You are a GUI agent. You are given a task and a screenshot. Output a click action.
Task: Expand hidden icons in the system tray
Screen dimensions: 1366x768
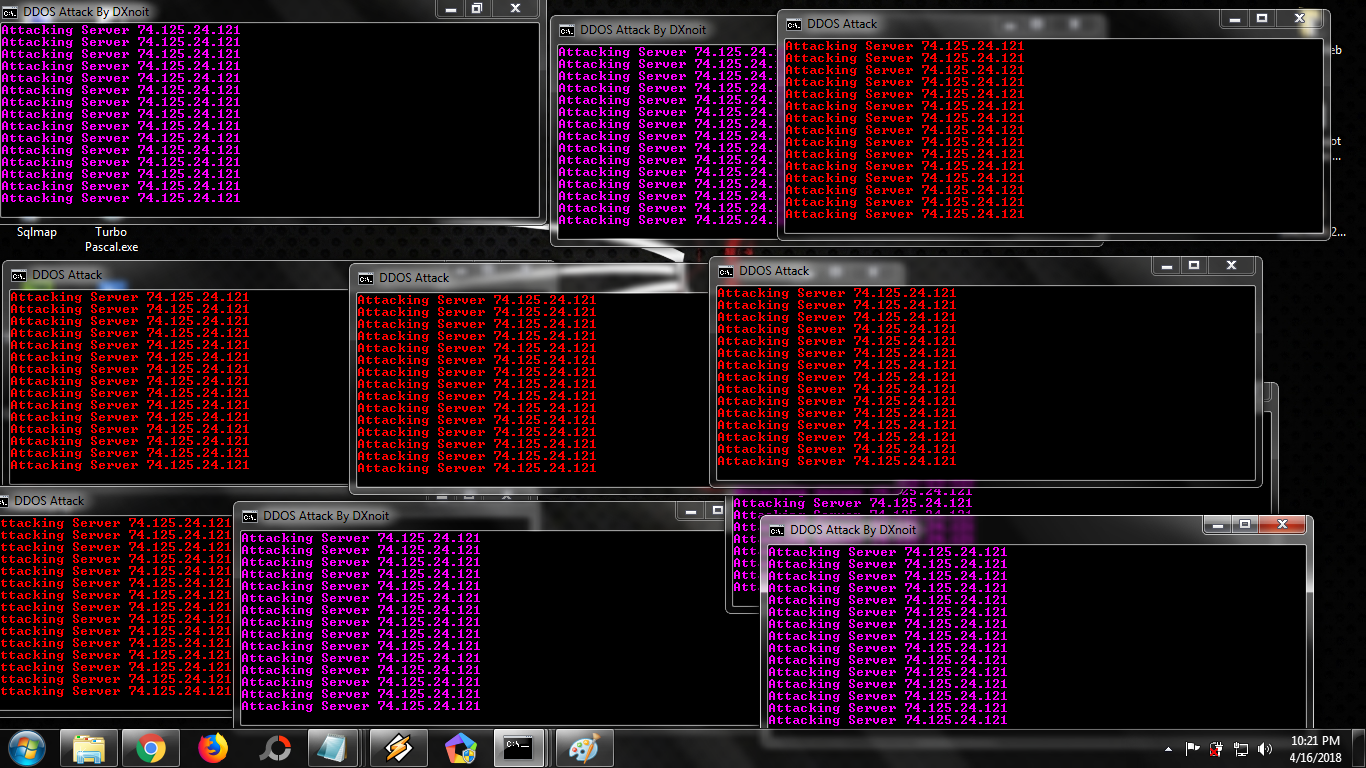click(1168, 747)
